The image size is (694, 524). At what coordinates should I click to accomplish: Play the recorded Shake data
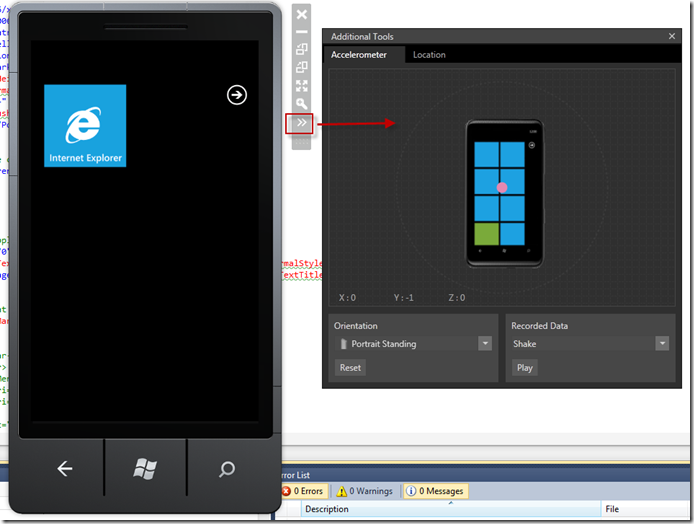524,368
